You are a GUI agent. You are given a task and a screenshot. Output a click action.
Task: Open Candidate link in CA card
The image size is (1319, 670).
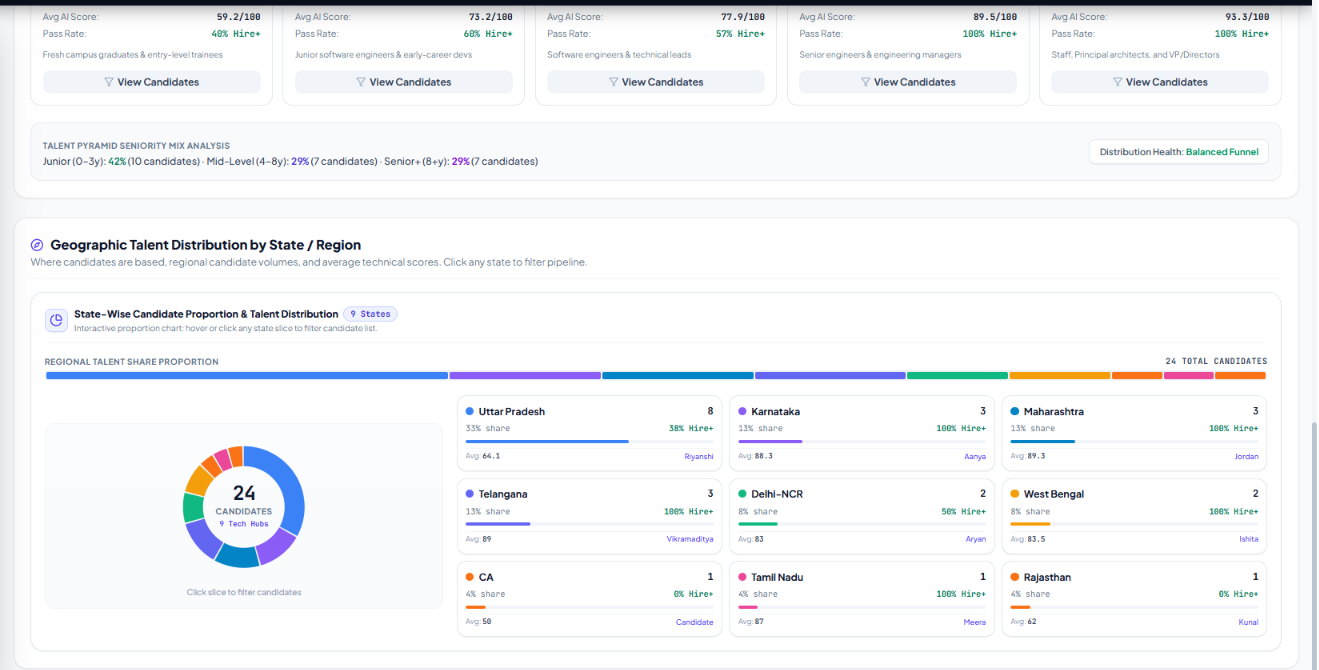695,622
